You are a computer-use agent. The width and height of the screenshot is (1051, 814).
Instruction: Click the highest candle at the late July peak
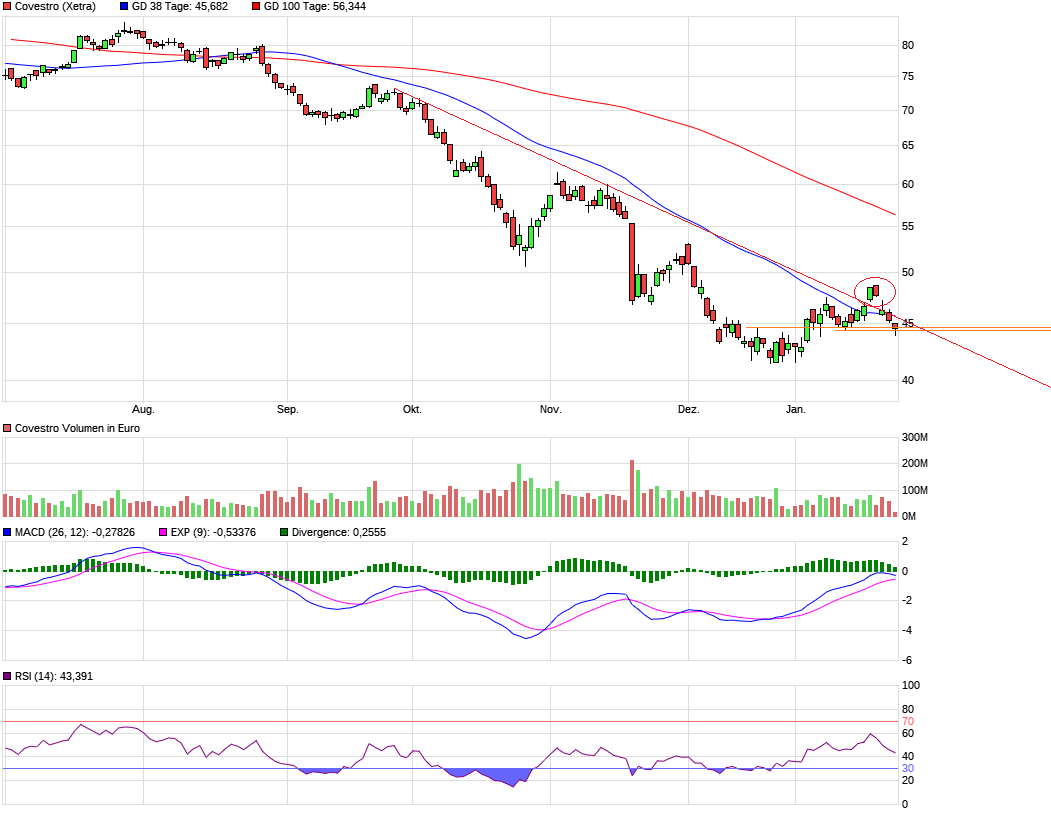point(124,29)
